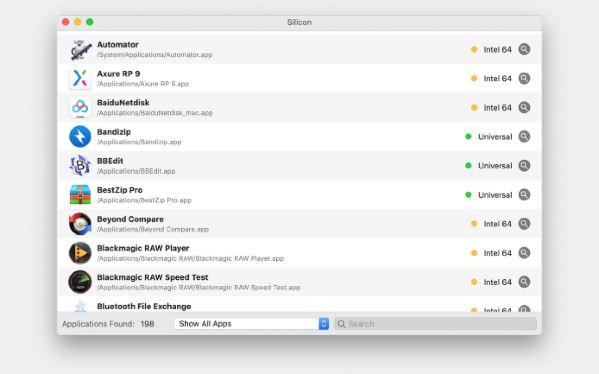Select the Blackmagic RAW Player app name
The image size is (599, 374).
[143, 248]
